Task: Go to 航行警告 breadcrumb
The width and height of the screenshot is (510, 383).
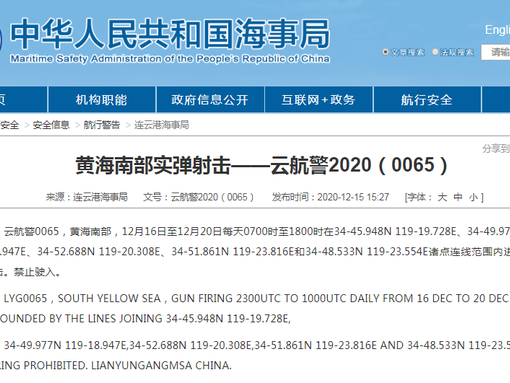Action: [x=101, y=125]
